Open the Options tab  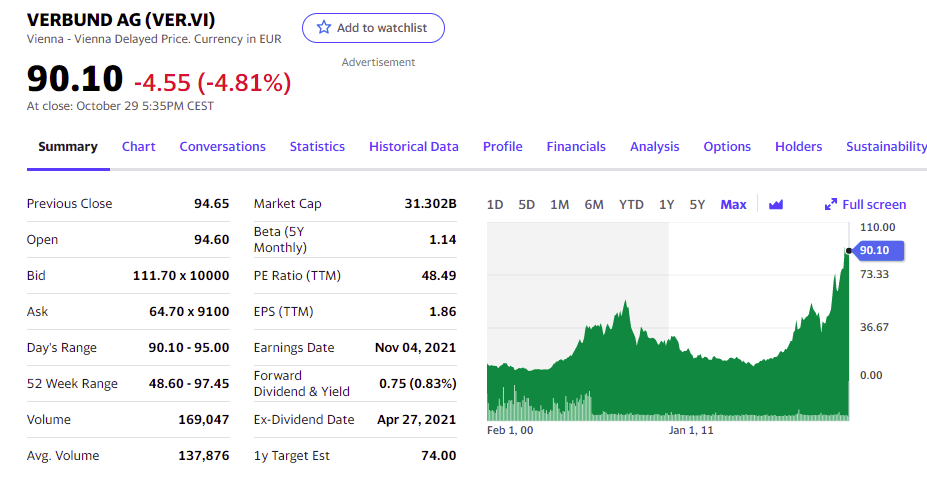tap(727, 147)
